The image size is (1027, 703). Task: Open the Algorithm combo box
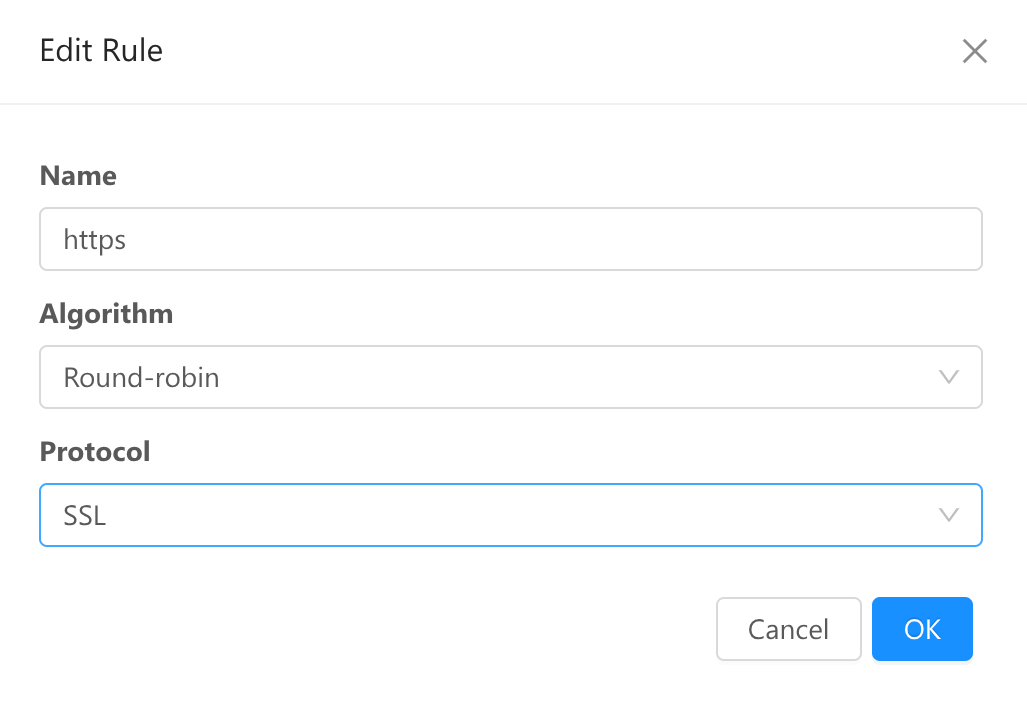[x=510, y=377]
